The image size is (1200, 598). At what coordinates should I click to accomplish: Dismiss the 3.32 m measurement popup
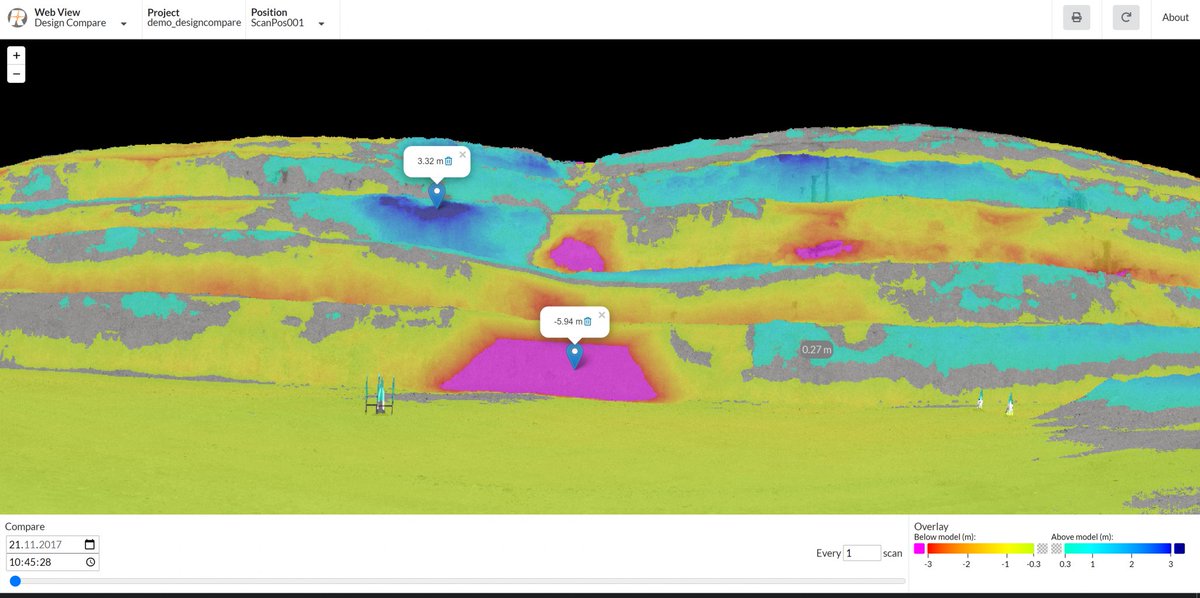click(x=462, y=155)
